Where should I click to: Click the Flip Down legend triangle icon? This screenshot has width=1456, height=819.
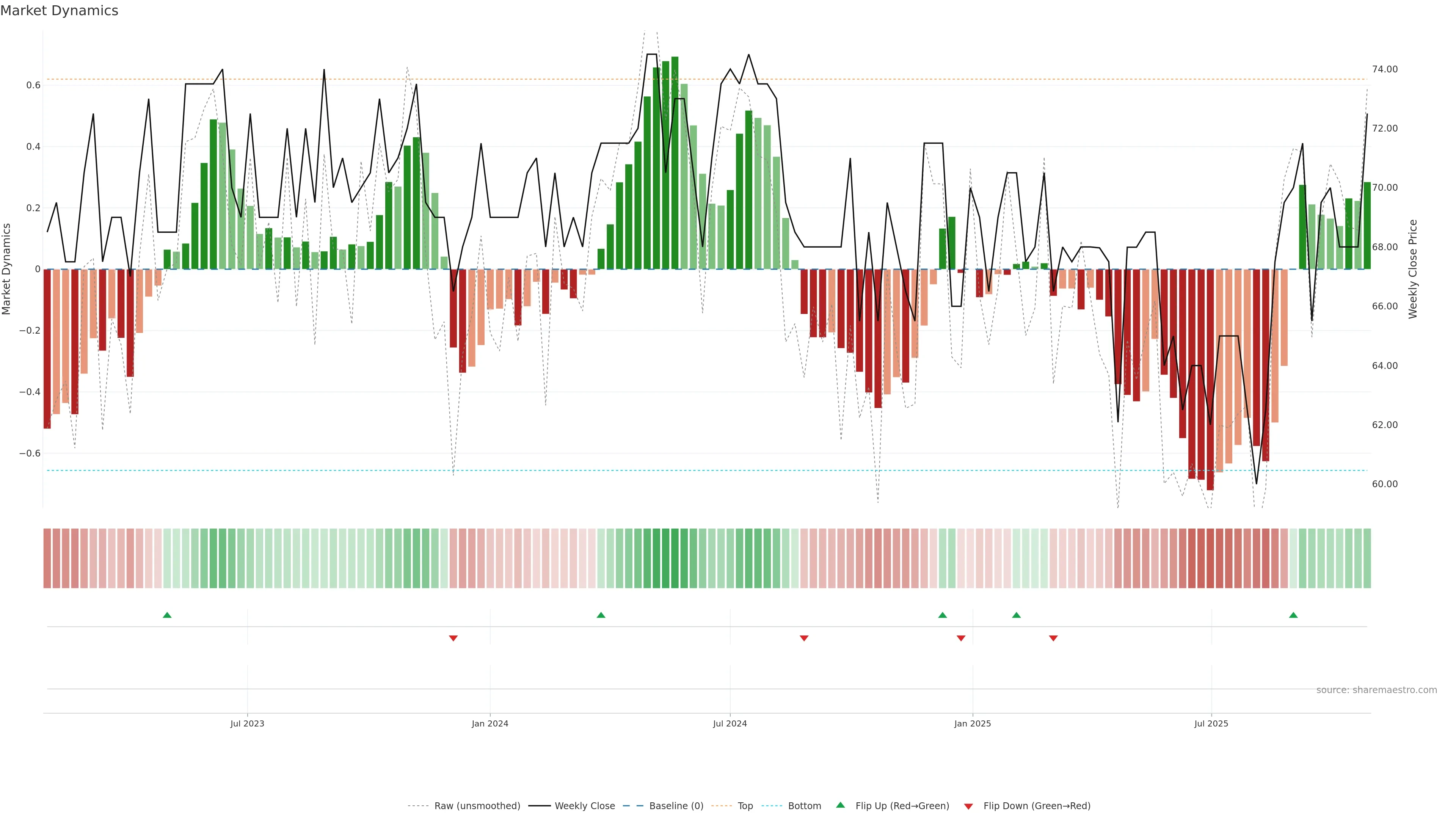pos(968,806)
